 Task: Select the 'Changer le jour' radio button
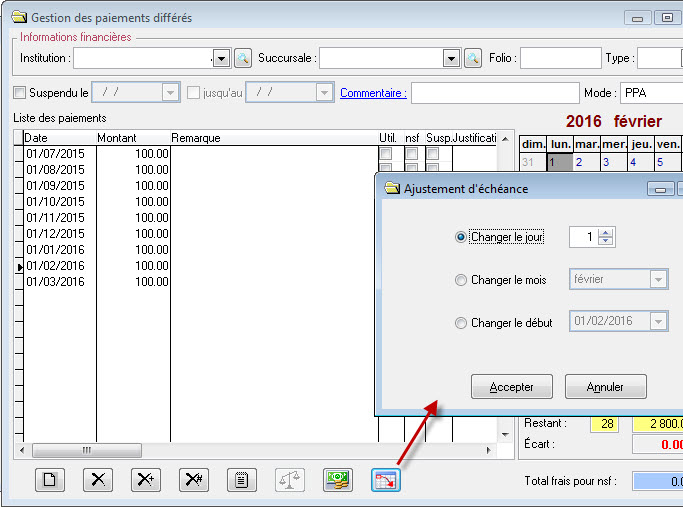coord(461,237)
